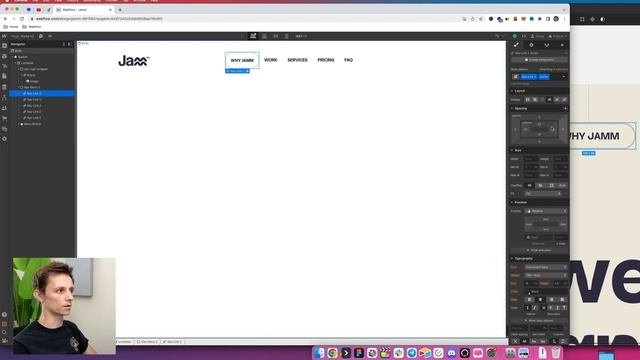
Task: Set display to block
Action: (x=527, y=100)
